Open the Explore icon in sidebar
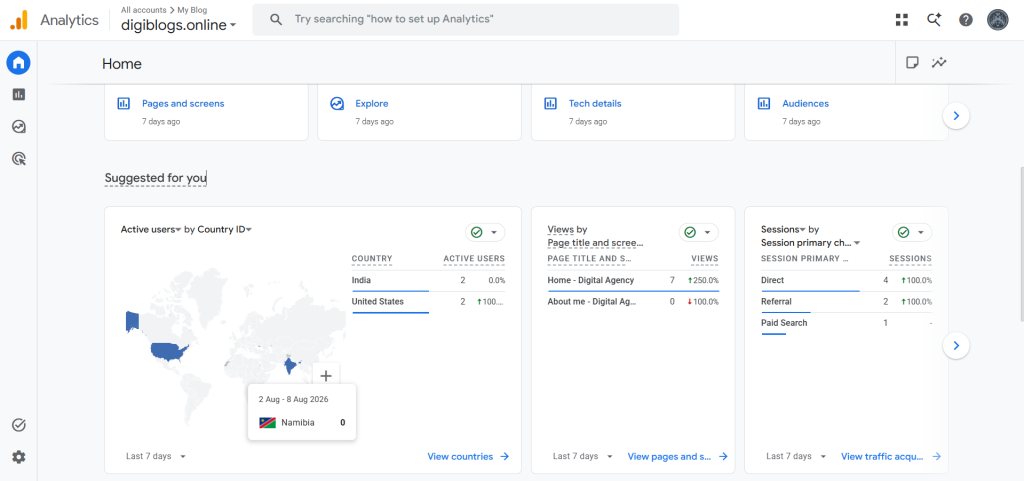The image size is (1024, 481). click(x=18, y=126)
